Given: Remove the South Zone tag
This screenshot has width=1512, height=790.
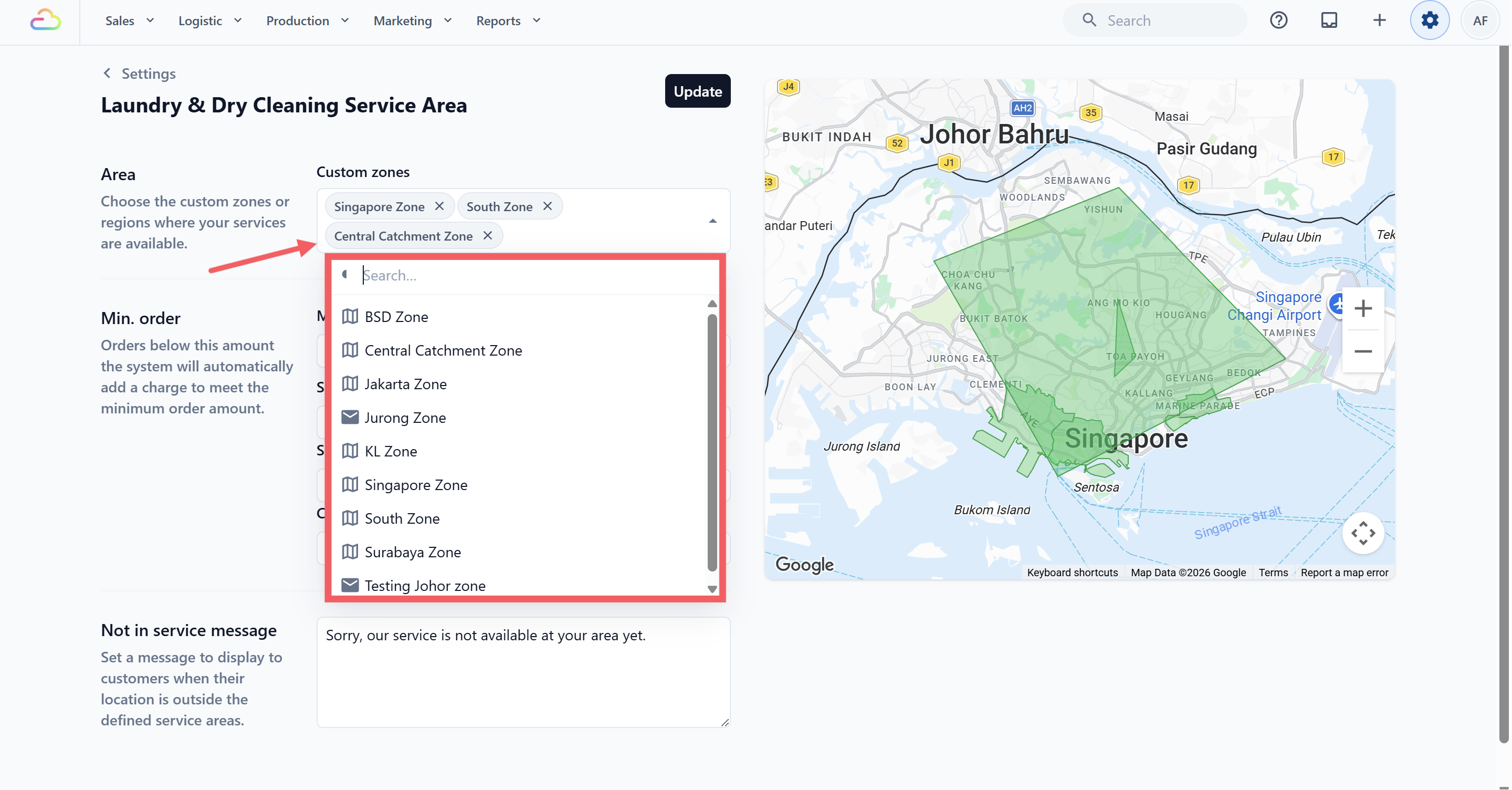Looking at the screenshot, I should tap(548, 206).
